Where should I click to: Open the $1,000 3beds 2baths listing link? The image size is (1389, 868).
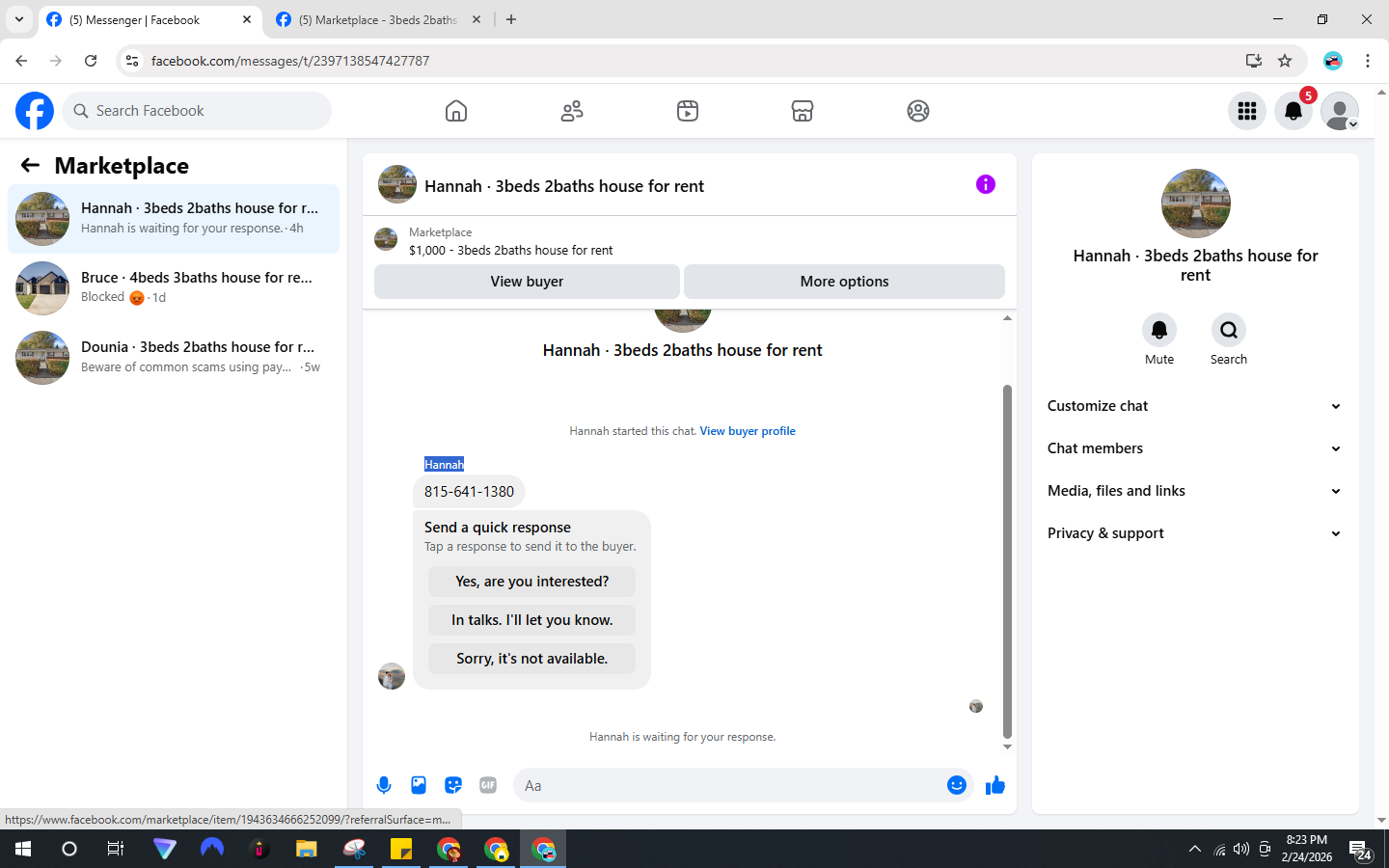coord(510,250)
